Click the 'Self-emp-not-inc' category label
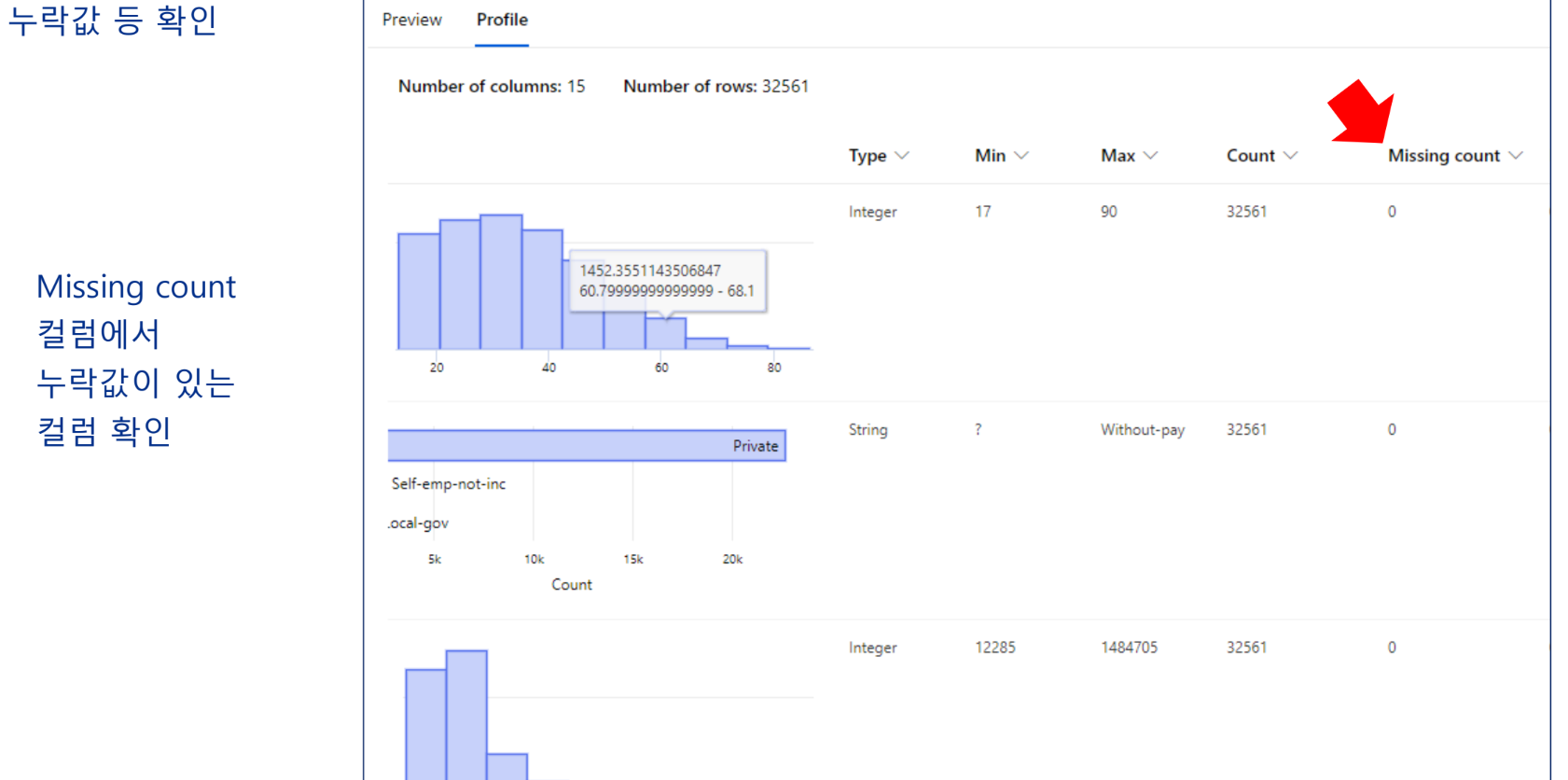The image size is (1568, 780). point(448,483)
